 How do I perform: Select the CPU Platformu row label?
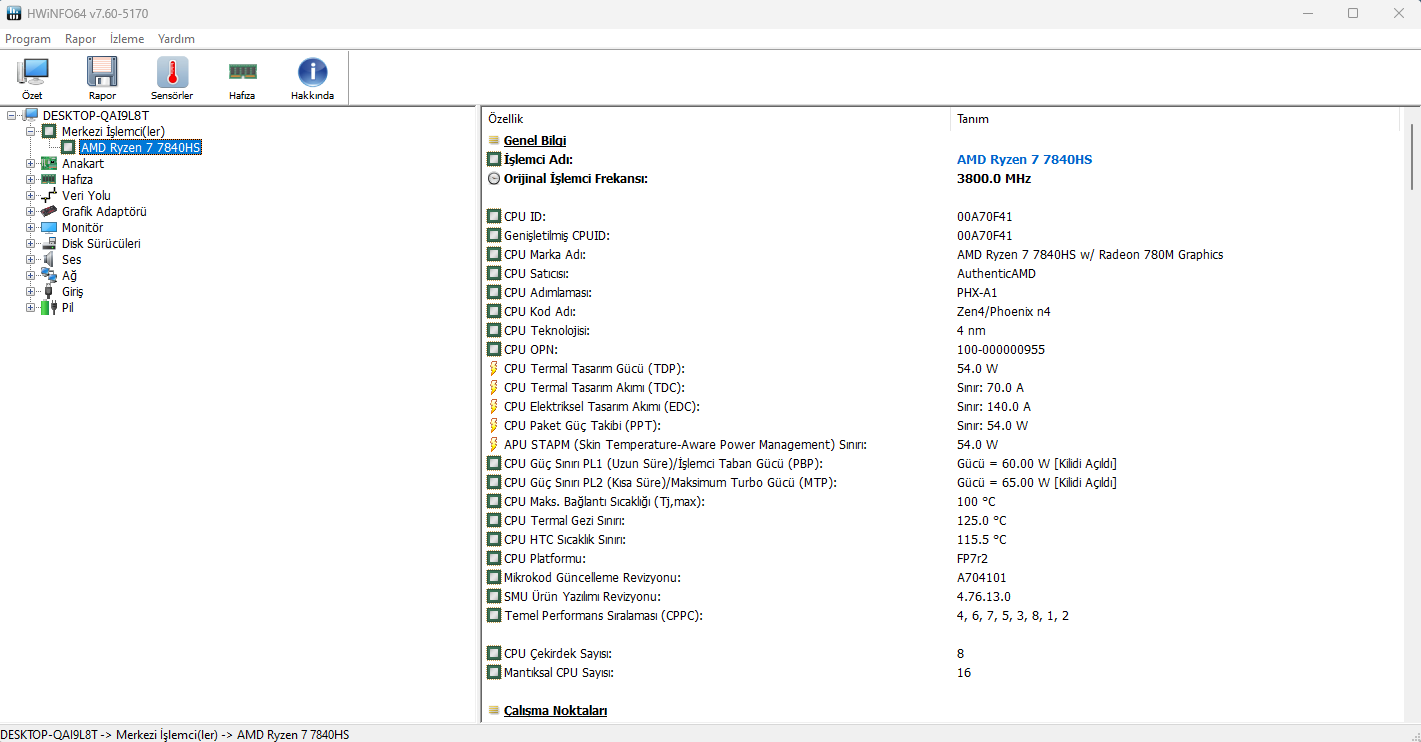click(x=545, y=558)
